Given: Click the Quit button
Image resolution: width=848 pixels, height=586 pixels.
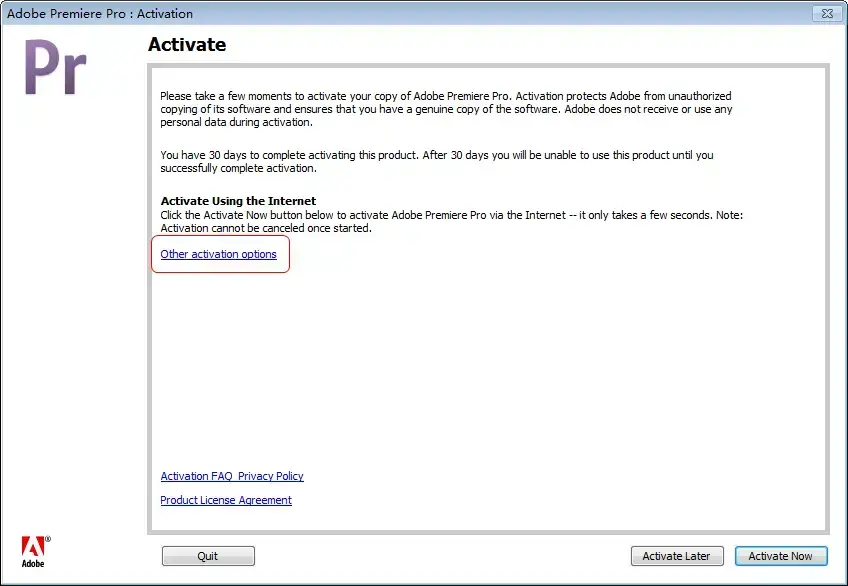Looking at the screenshot, I should tap(208, 556).
